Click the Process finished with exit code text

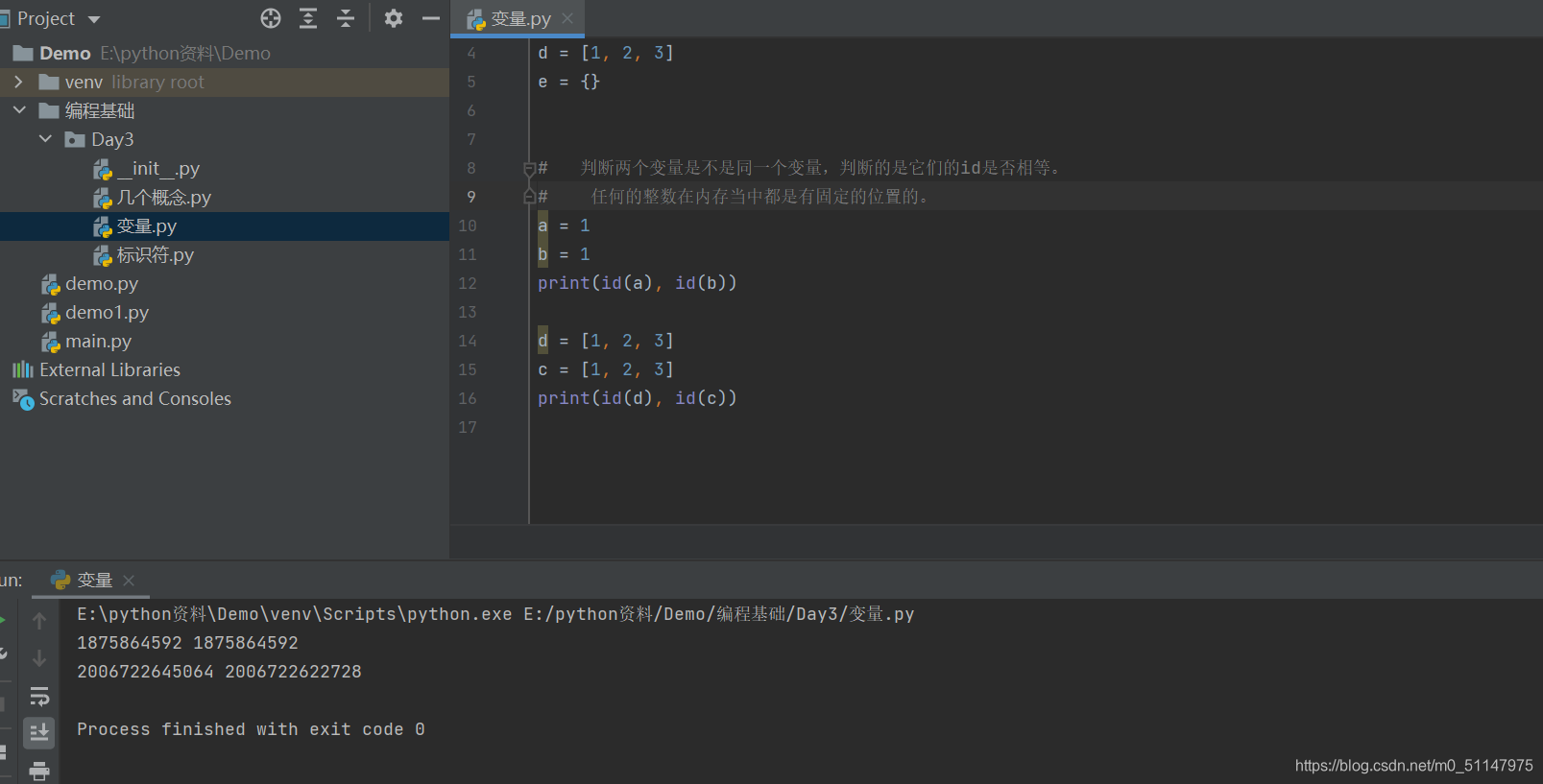pos(251,729)
